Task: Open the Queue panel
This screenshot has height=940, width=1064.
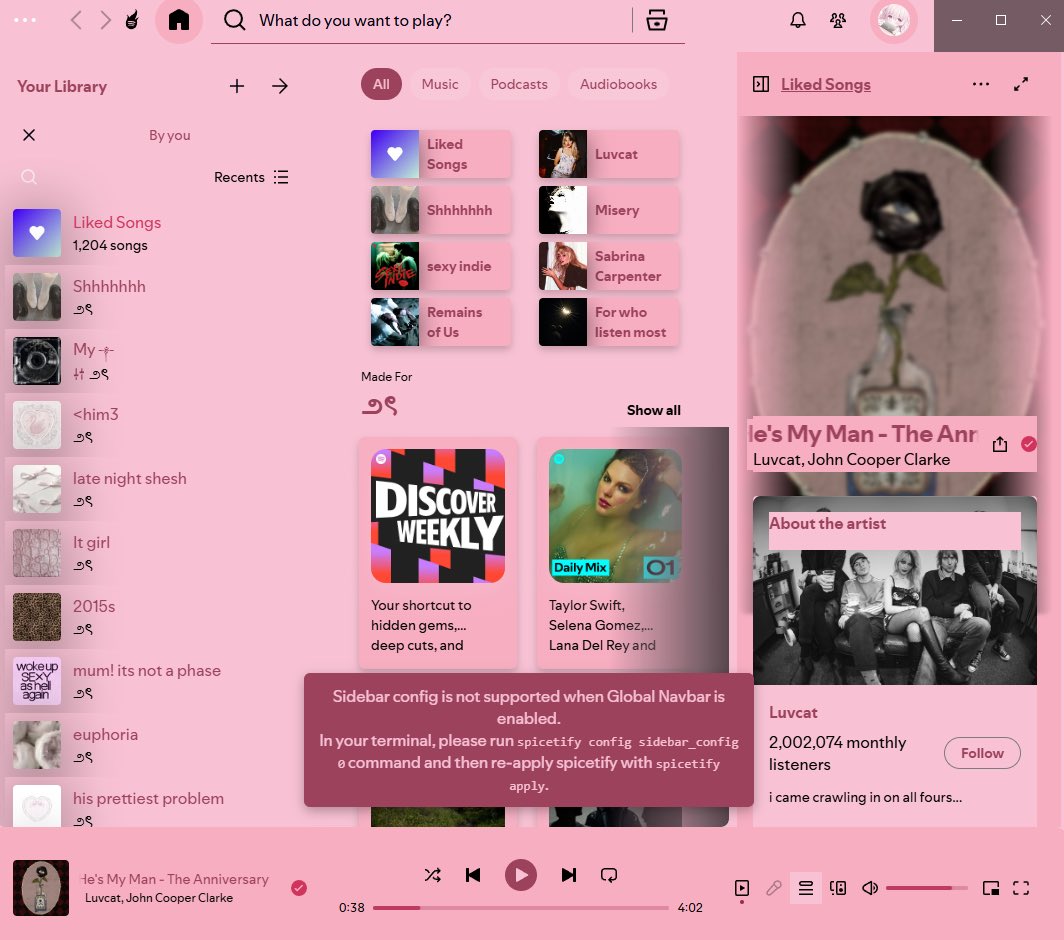Action: (806, 887)
